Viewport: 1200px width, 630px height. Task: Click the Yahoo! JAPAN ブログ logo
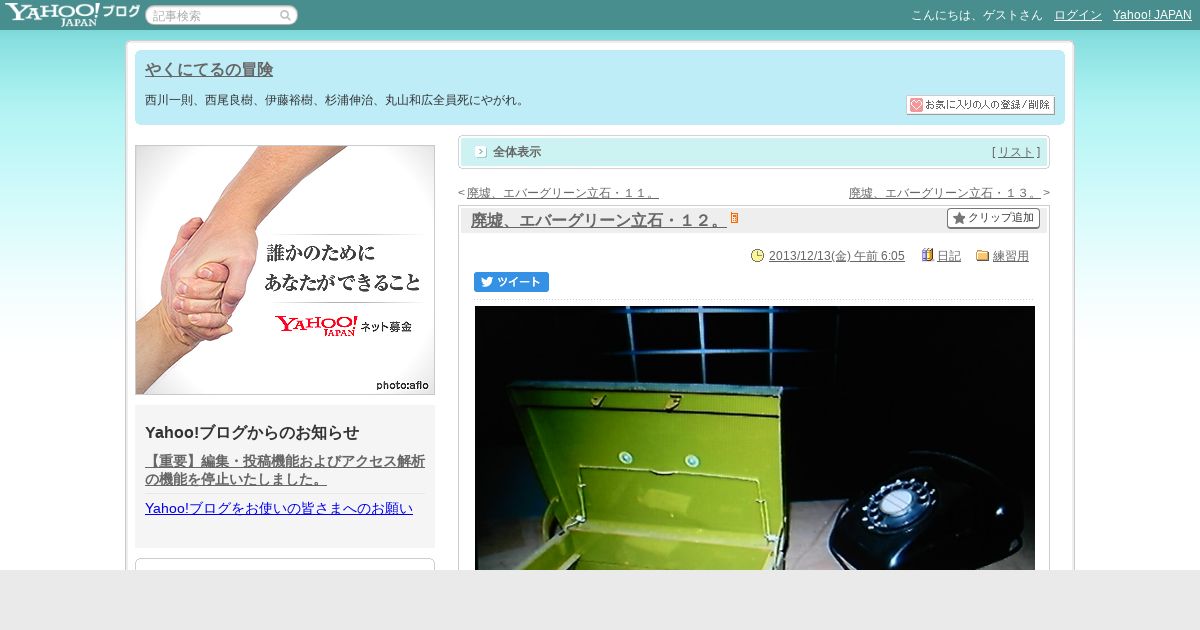coord(72,14)
